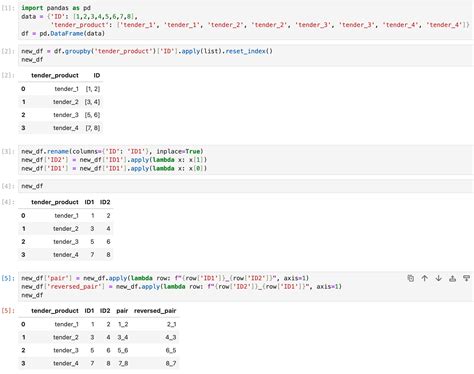
Task: Focus the code cell importing pandas
Action: coord(246,20)
